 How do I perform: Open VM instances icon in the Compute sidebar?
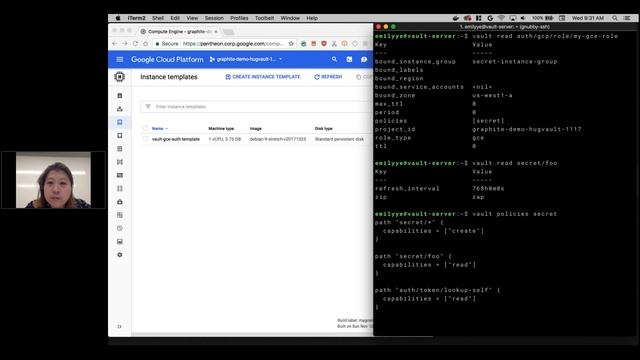coord(120,96)
